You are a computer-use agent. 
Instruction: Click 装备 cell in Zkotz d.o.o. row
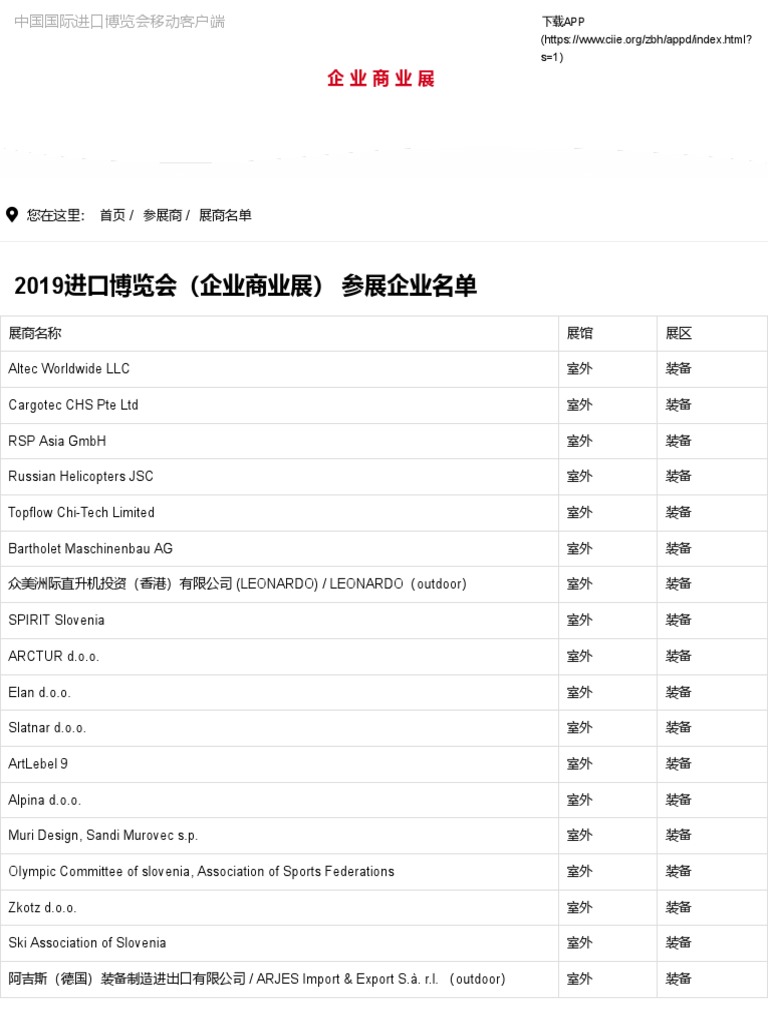click(679, 908)
